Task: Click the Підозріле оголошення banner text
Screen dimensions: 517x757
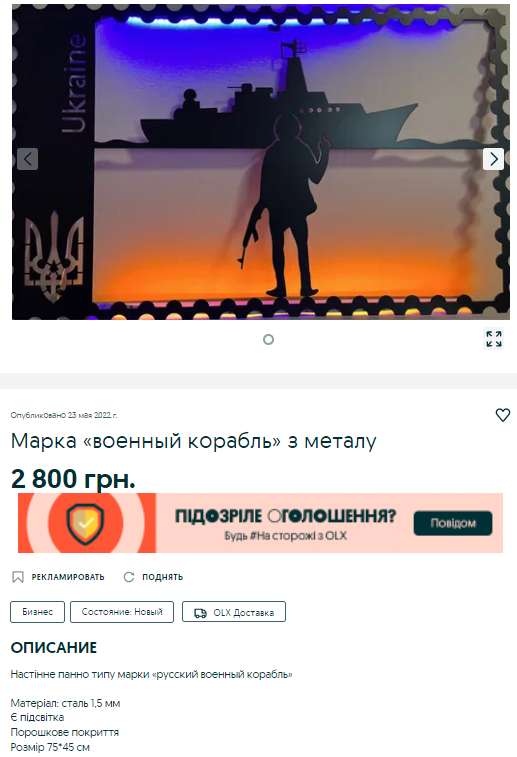Action: click(x=285, y=516)
